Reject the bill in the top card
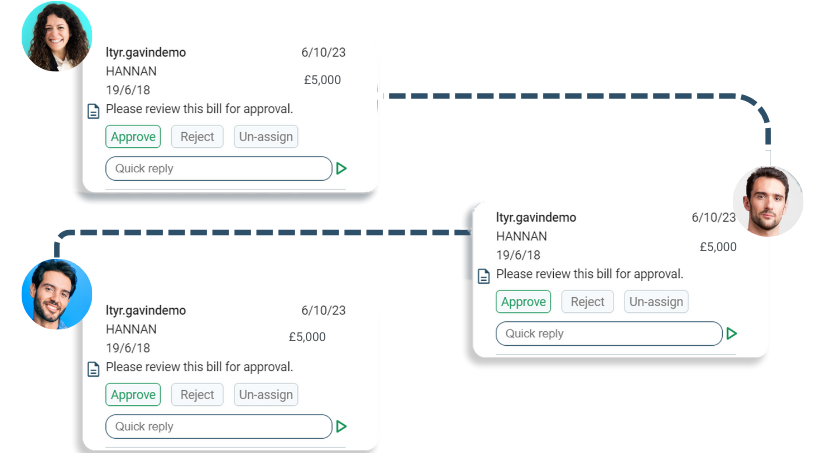The image size is (825, 453). (197, 137)
